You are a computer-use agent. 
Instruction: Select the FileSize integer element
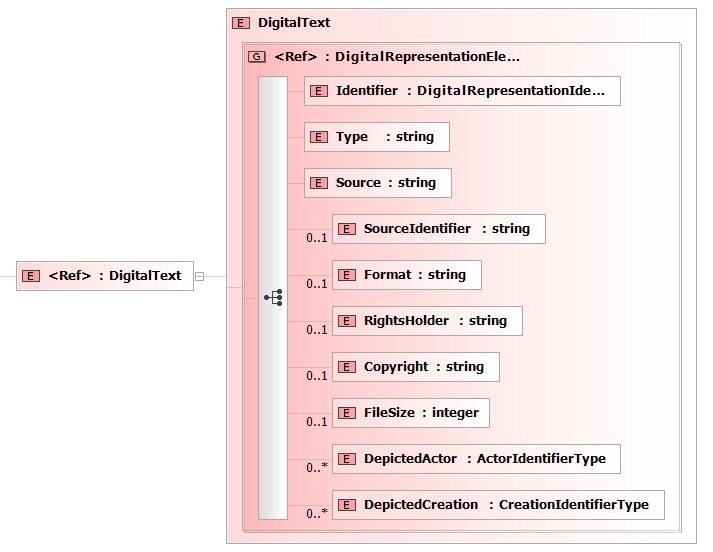click(410, 413)
